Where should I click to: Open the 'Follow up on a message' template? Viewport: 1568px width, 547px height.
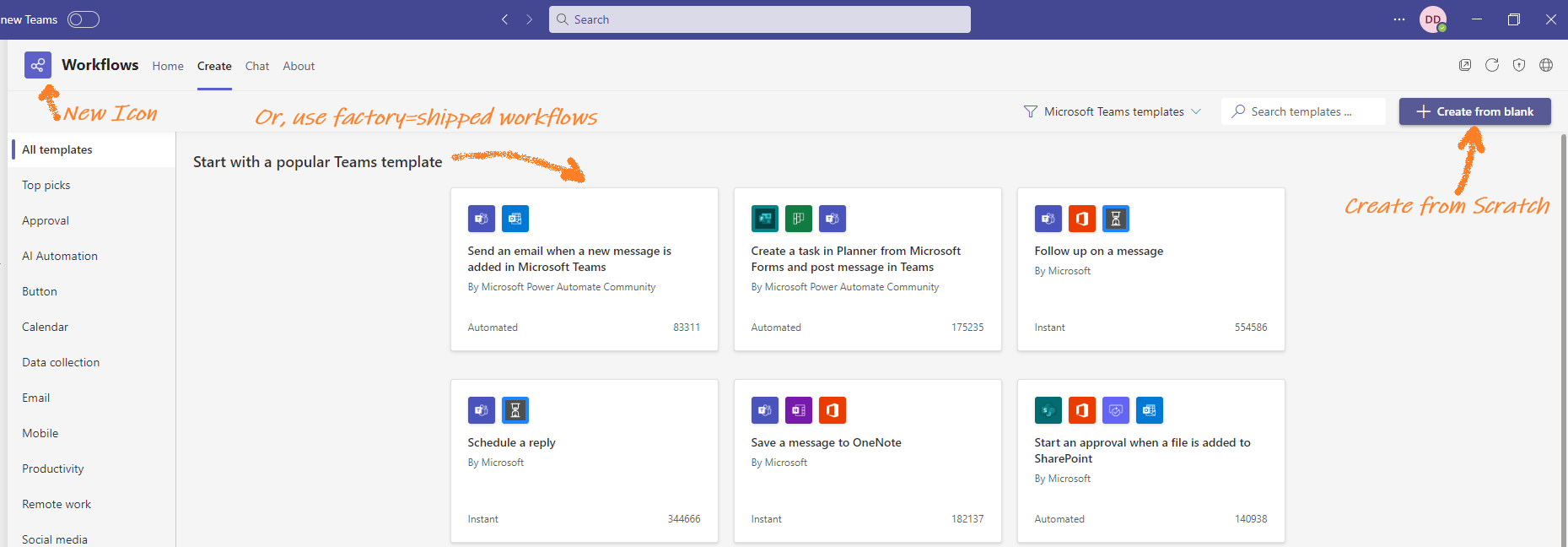point(1151,269)
